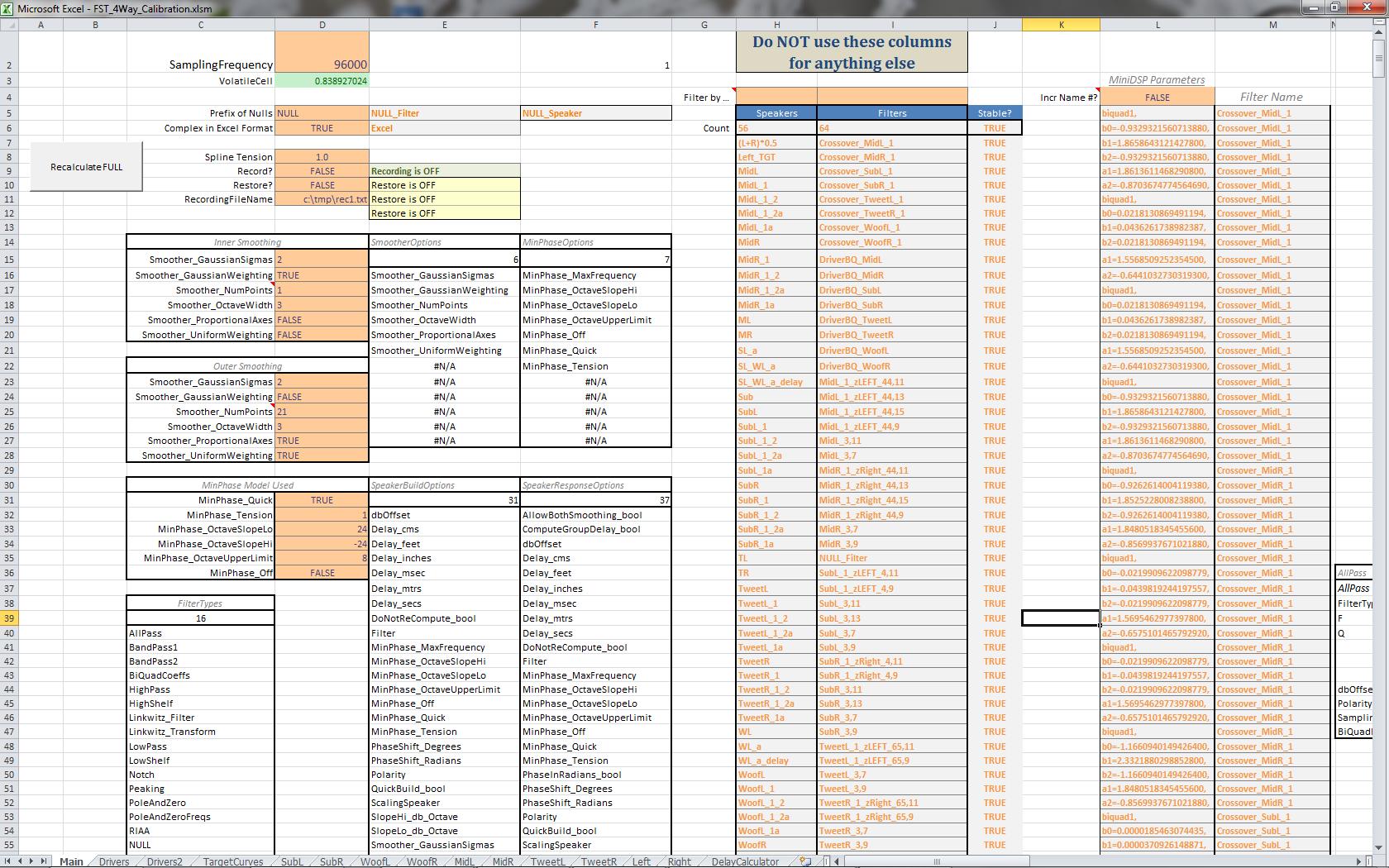The width and height of the screenshot is (1389, 868).
Task: Switch to the Drivers sheet tab
Action: 114,861
